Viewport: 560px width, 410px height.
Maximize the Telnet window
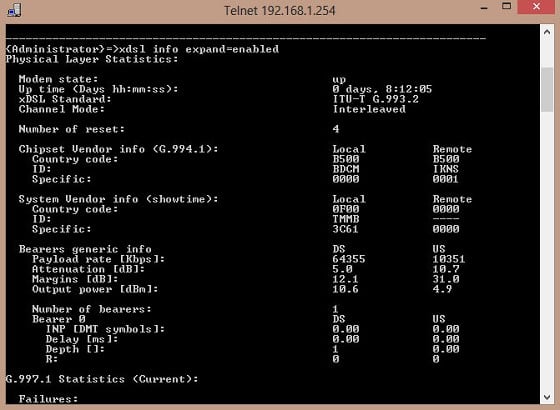click(506, 6)
